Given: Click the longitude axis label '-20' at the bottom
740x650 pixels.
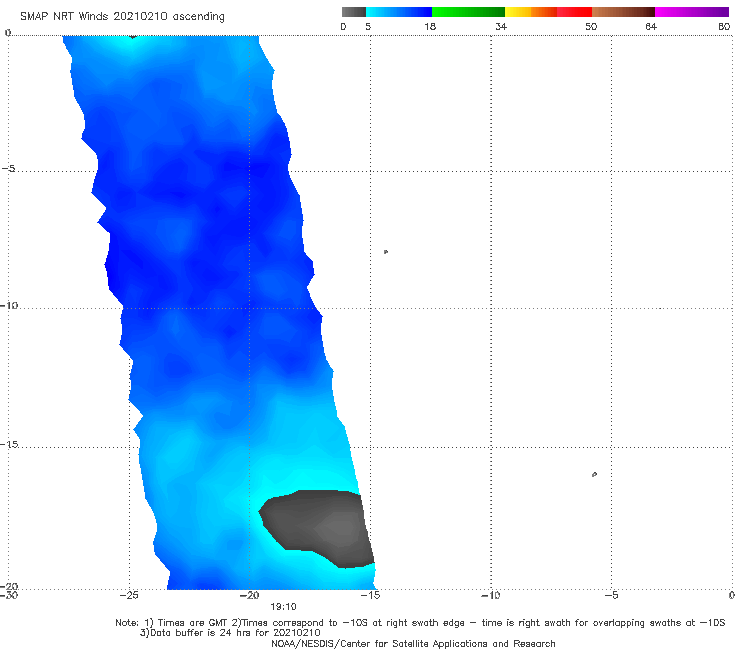Looking at the screenshot, I should point(250,595).
